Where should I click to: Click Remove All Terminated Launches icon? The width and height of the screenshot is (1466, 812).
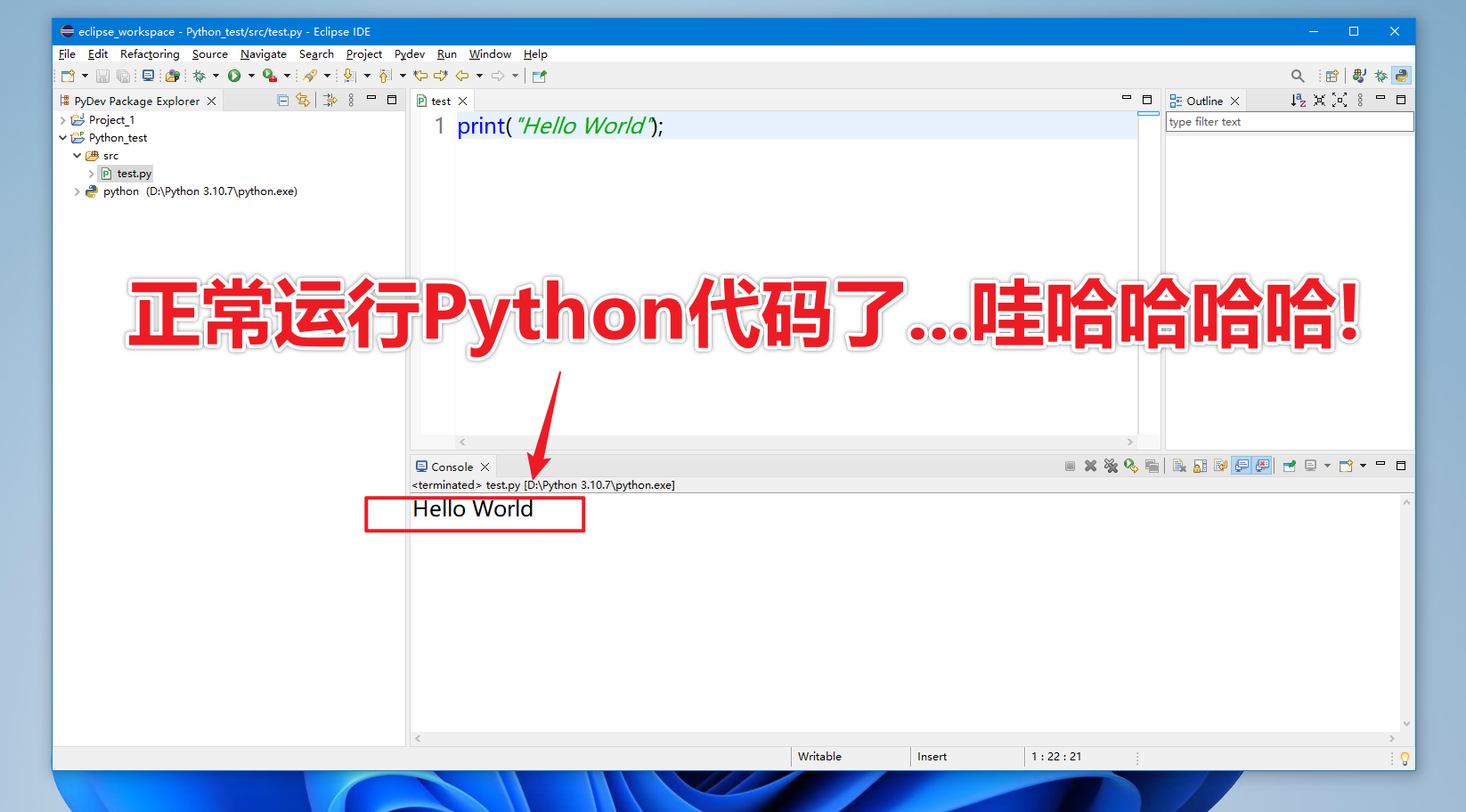coord(1111,467)
